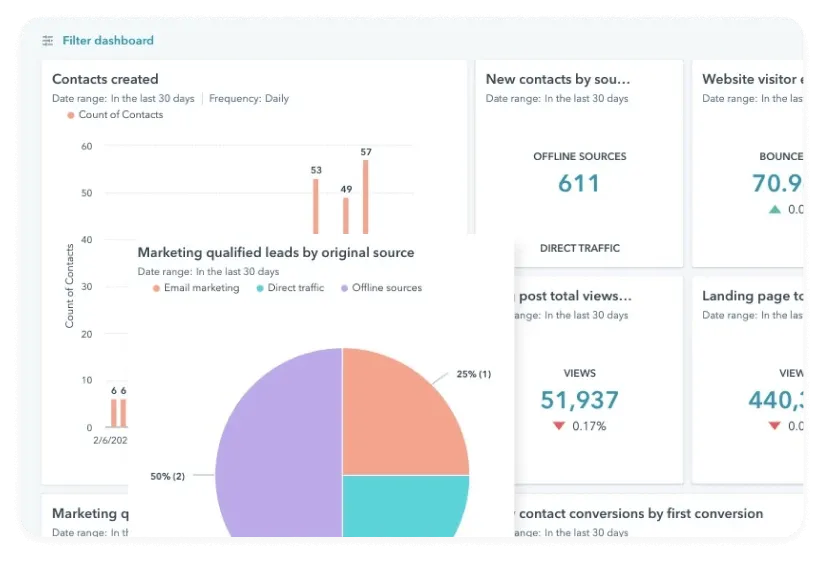
Task: Click the DIRECT TRAFFIC label
Action: 580,248
